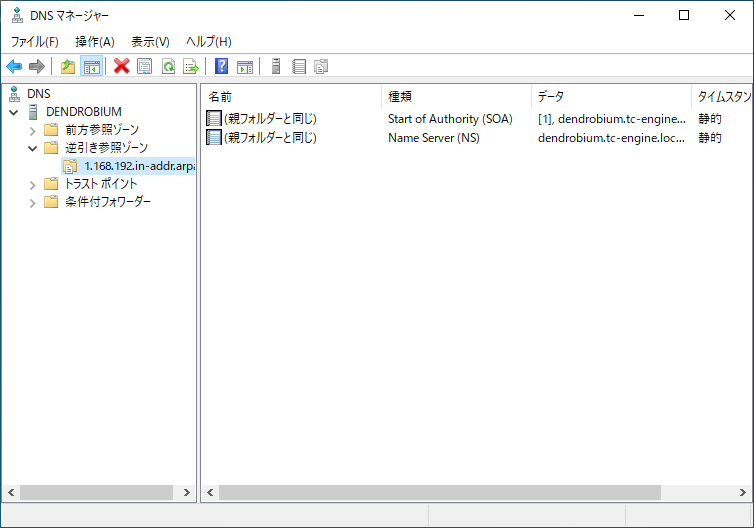This screenshot has width=754, height=528.
Task: Select the 条件付フォワーダー tree item
Action: tap(108, 202)
